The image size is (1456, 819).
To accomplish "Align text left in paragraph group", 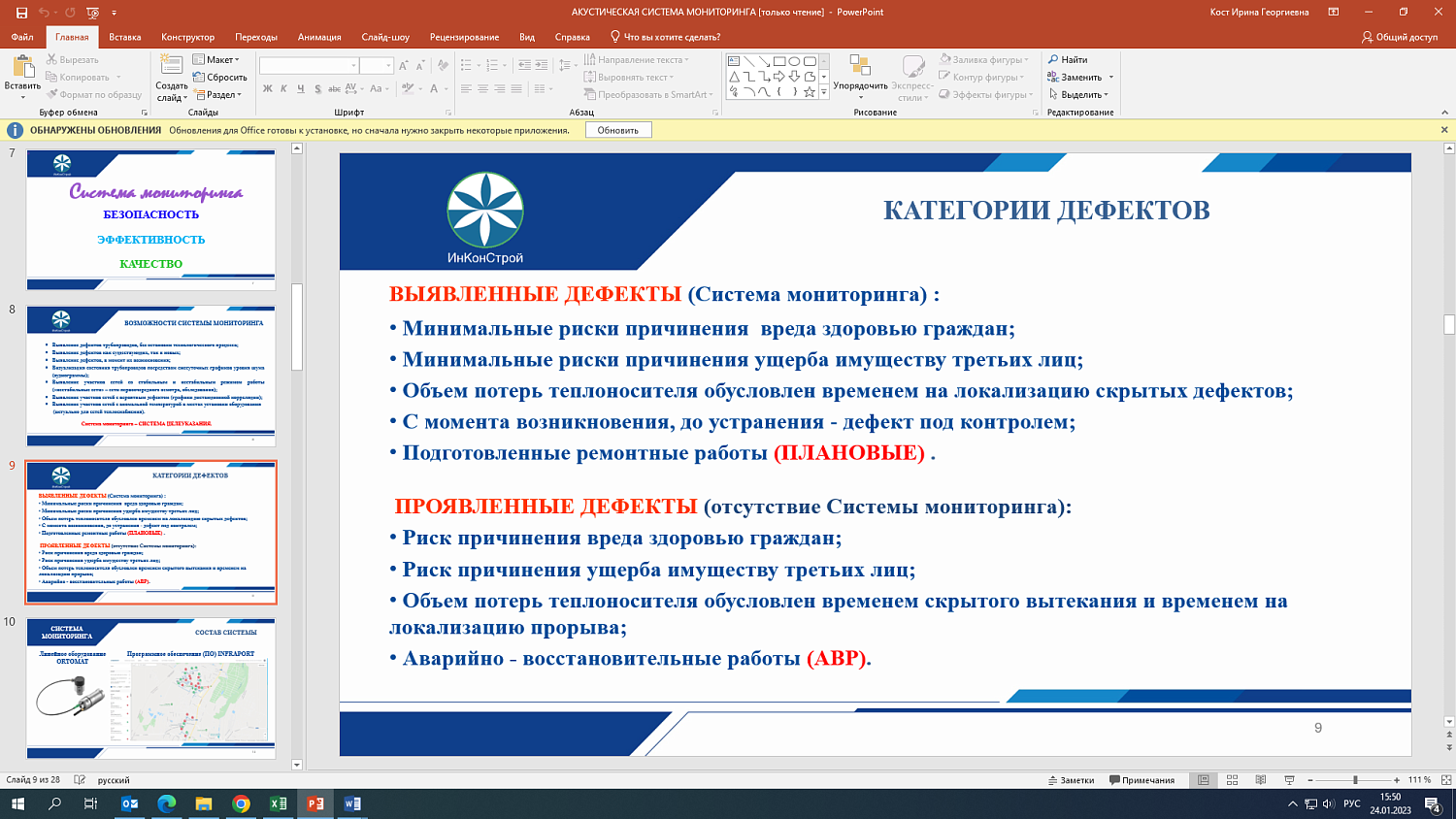I will click(466, 88).
